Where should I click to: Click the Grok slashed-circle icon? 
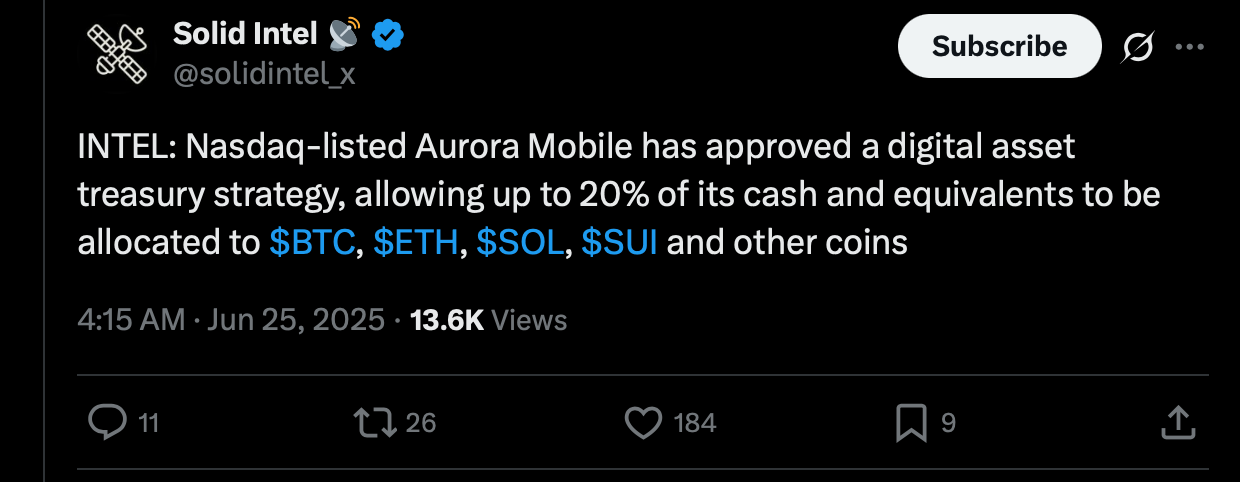[1136, 46]
